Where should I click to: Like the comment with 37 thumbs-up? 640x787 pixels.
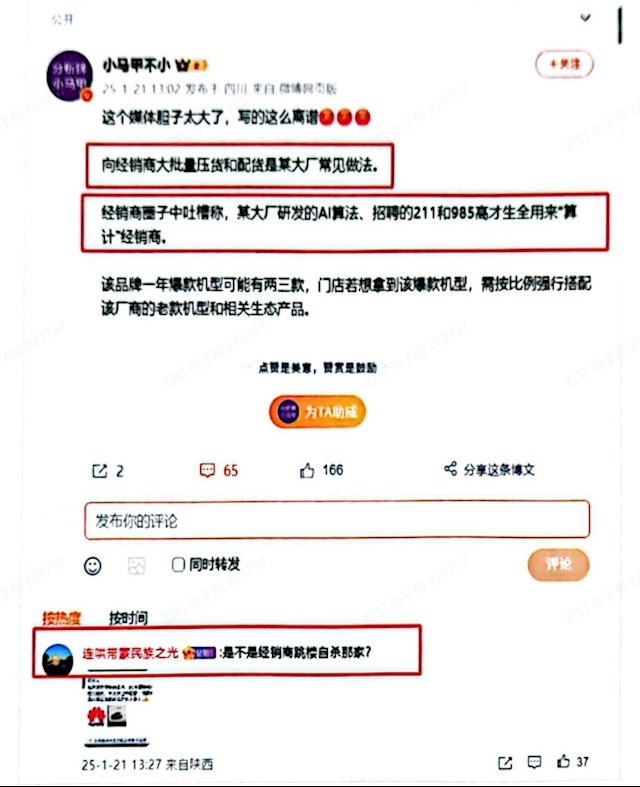click(564, 761)
